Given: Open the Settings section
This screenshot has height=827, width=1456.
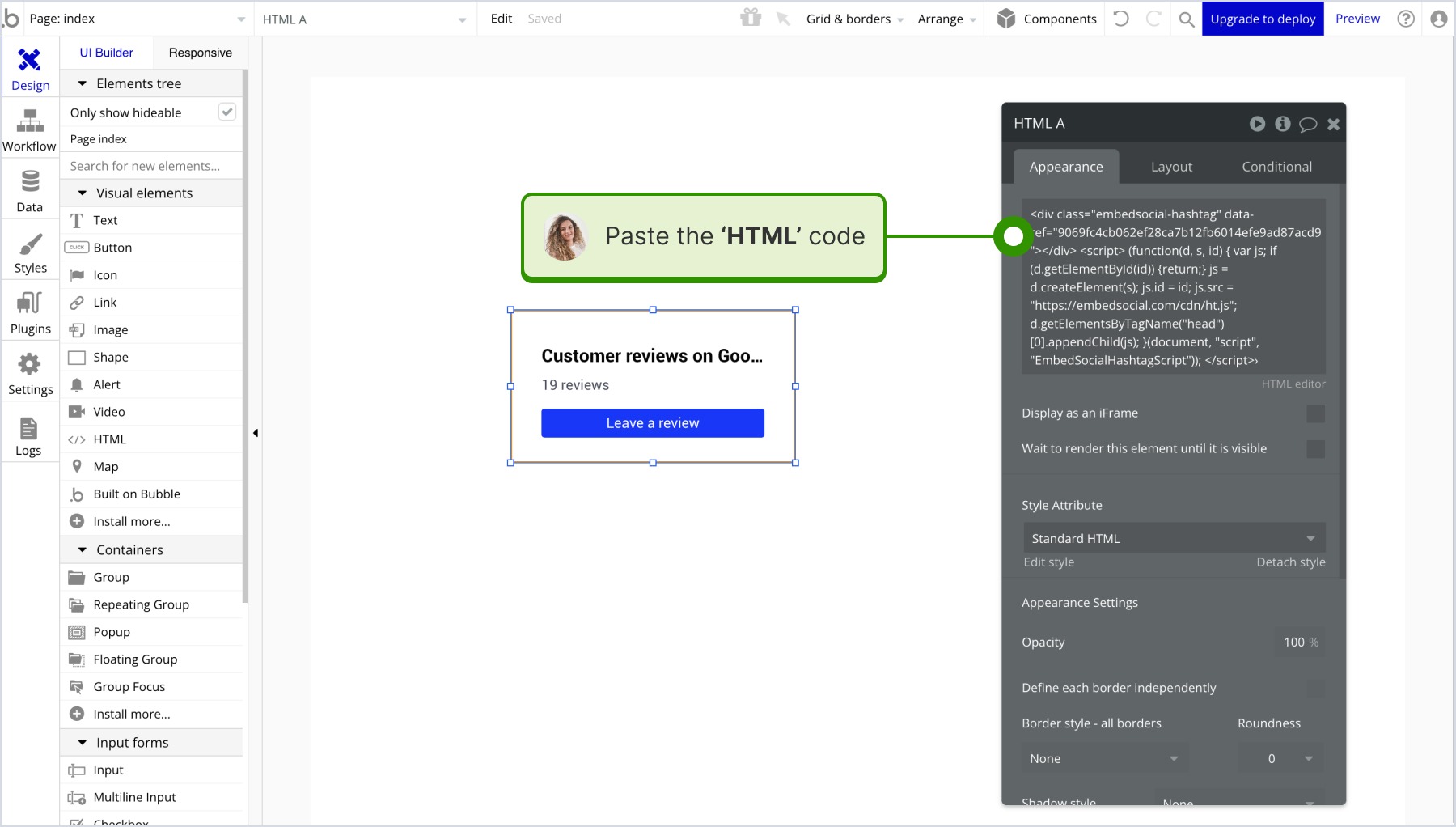Looking at the screenshot, I should [30, 374].
